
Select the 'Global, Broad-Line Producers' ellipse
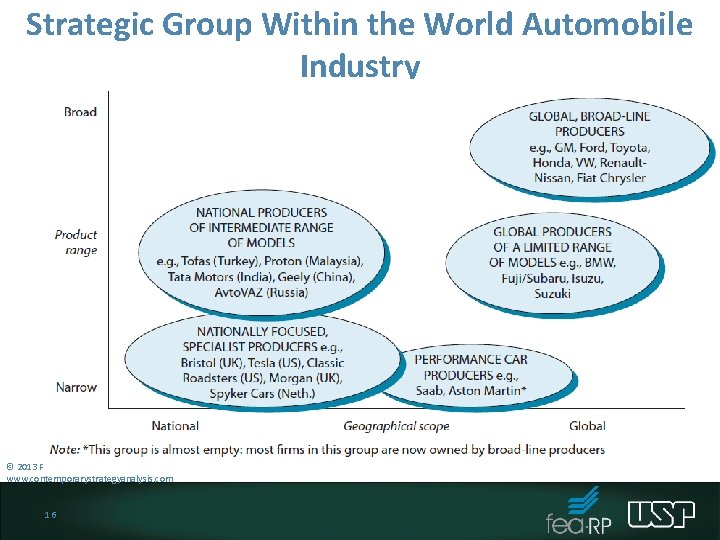coord(591,149)
